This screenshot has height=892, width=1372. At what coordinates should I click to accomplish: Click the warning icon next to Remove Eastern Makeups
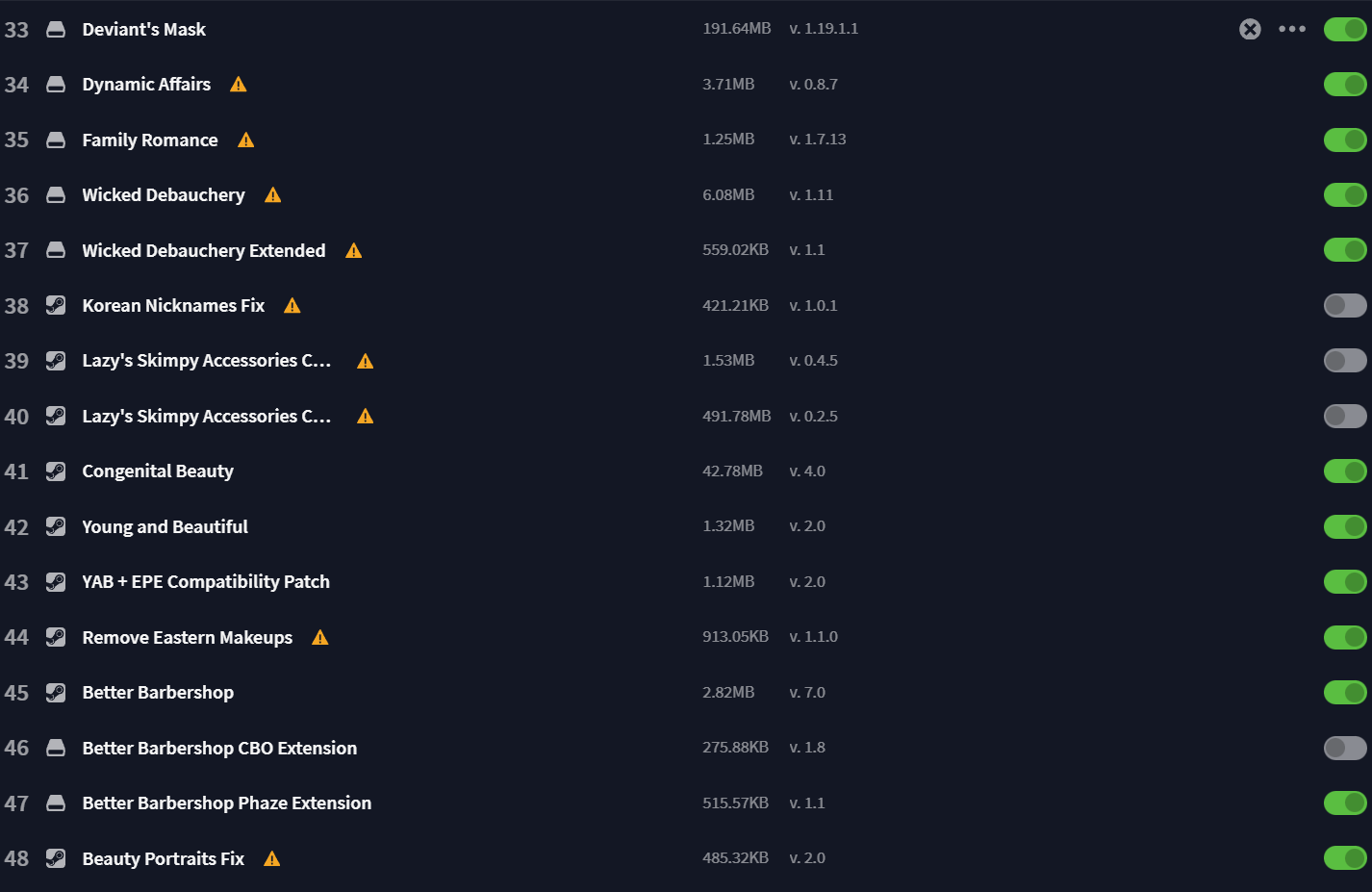coord(320,638)
